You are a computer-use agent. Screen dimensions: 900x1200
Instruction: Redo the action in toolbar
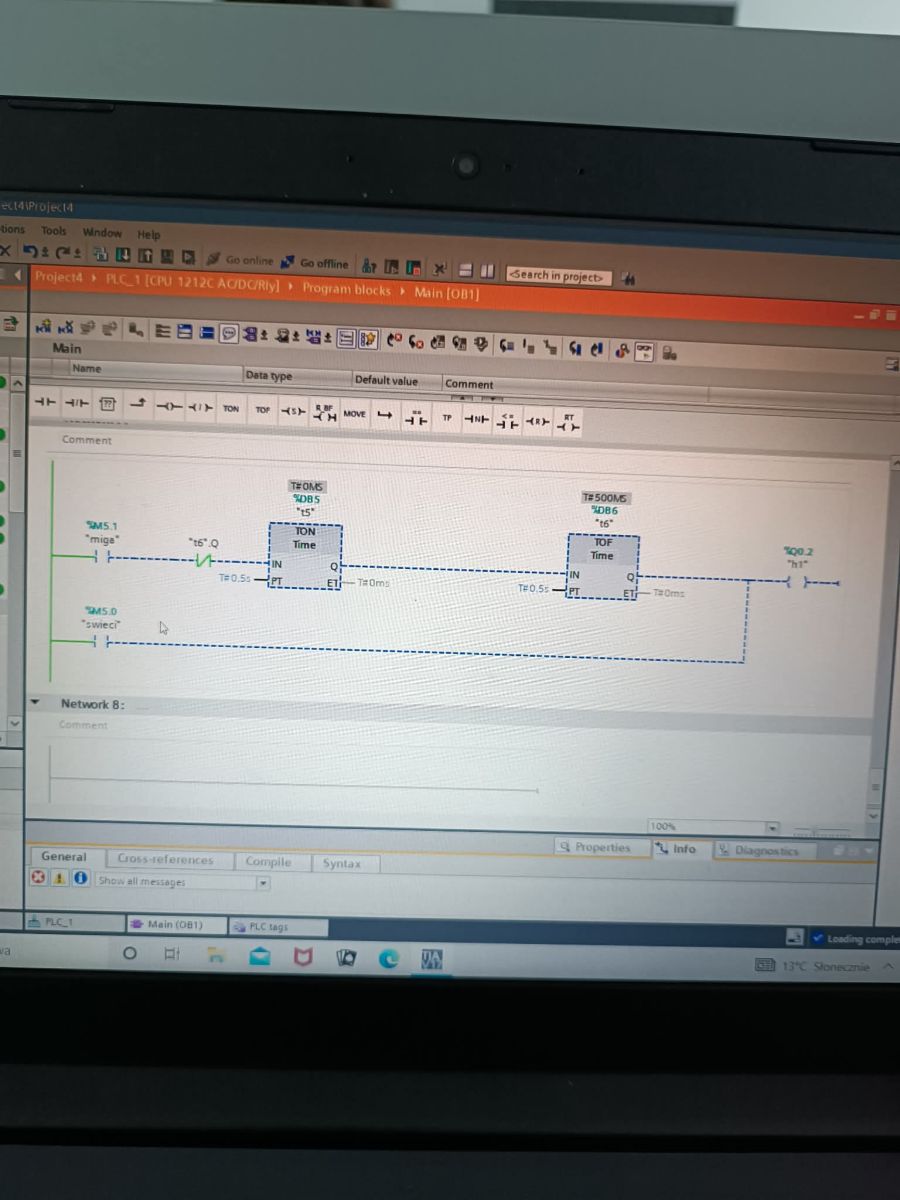[x=62, y=252]
